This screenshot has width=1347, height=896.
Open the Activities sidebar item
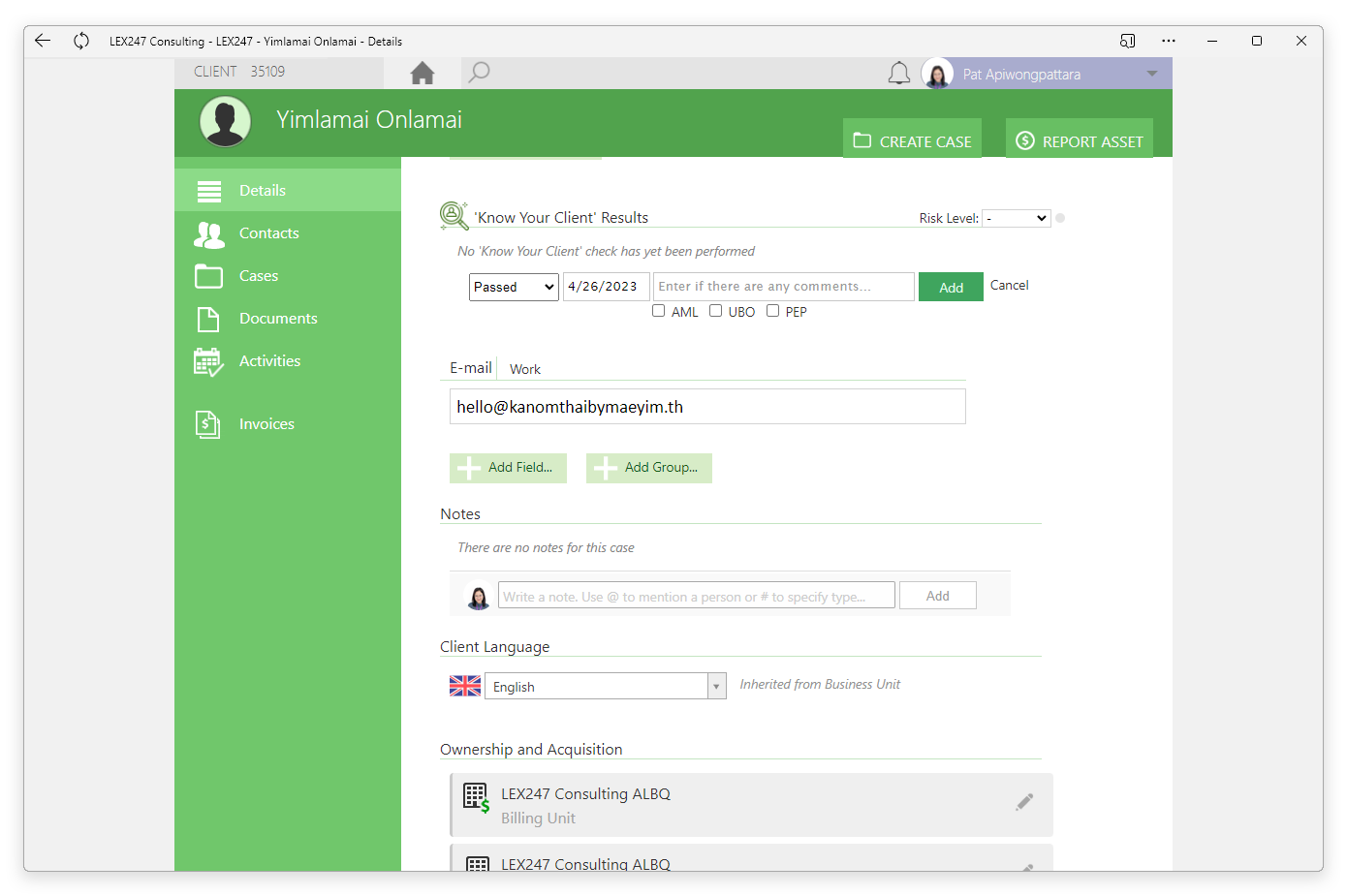pyautogui.click(x=288, y=361)
